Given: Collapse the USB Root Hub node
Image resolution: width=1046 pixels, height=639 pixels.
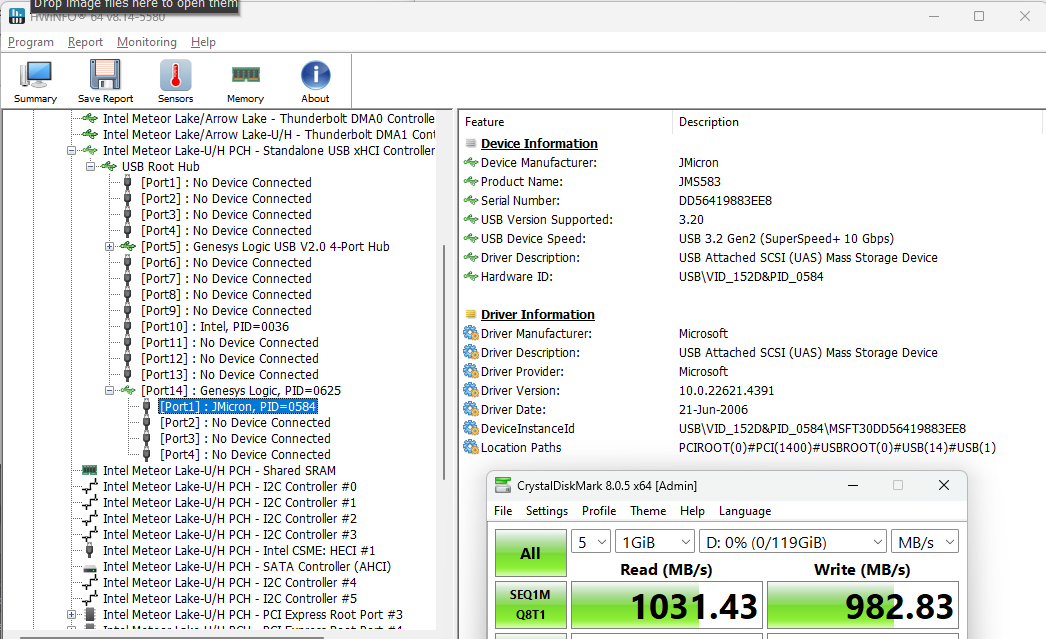Looking at the screenshot, I should (90, 167).
